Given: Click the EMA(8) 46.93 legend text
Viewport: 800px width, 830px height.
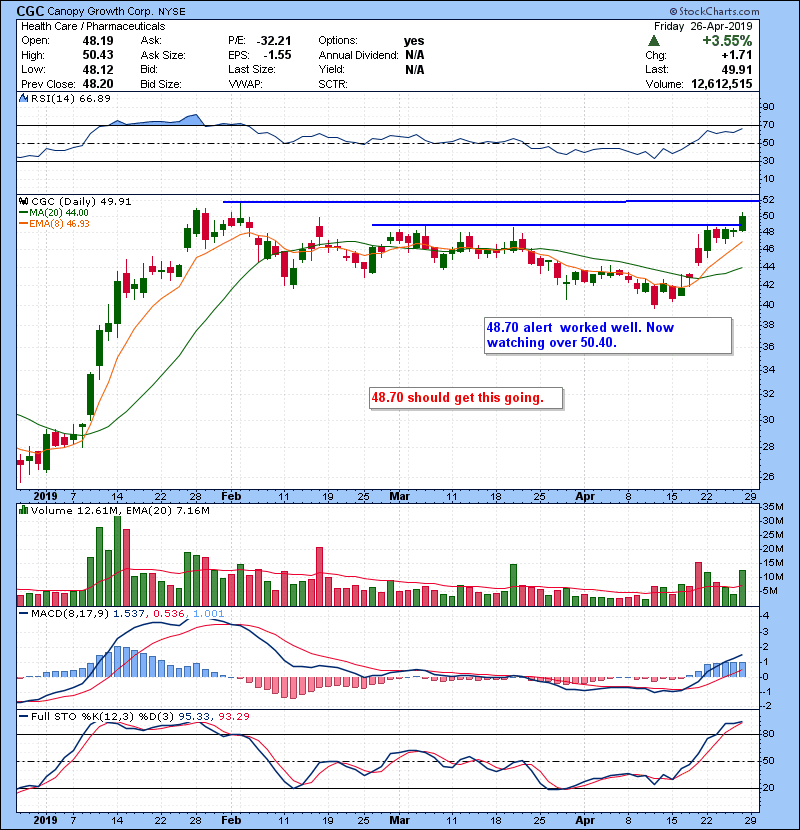Looking at the screenshot, I should click(59, 223).
